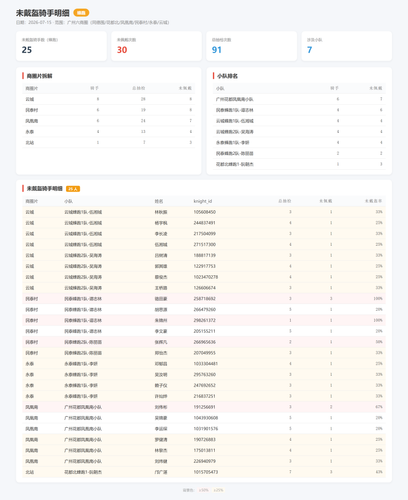Click the summary card showing 25
Viewport: 408px width, 500px height.
pyautogui.click(x=61, y=46)
